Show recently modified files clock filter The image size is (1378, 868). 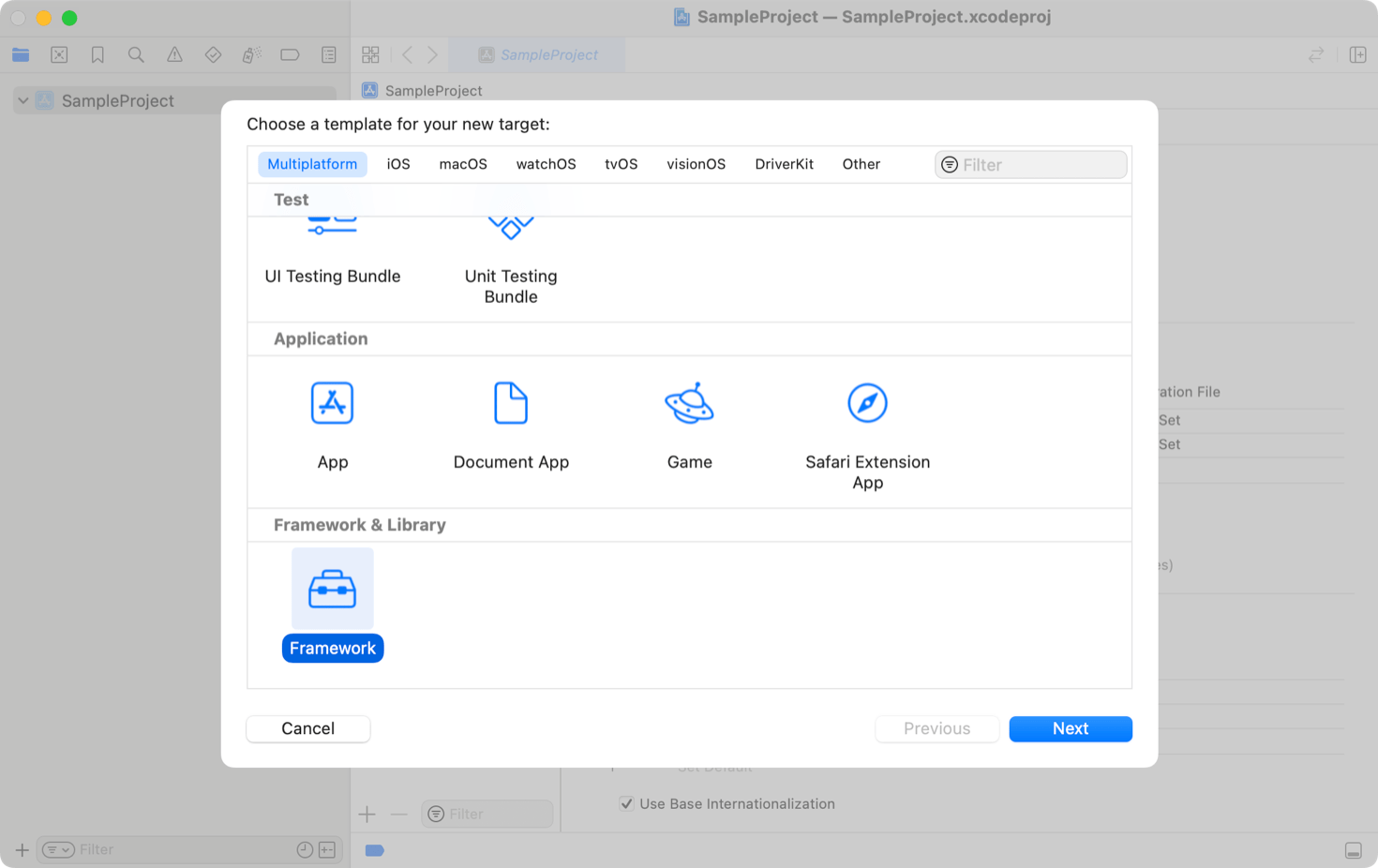(x=305, y=850)
